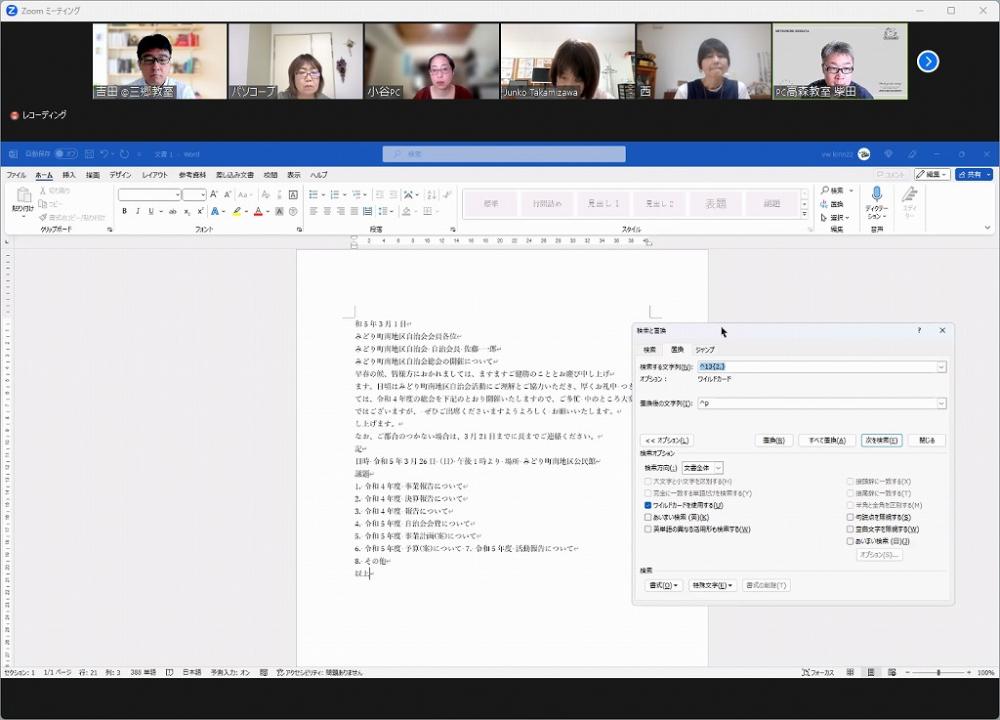The width and height of the screenshot is (1000, 720).
Task: Click the center alignment icon
Action: [x=327, y=212]
